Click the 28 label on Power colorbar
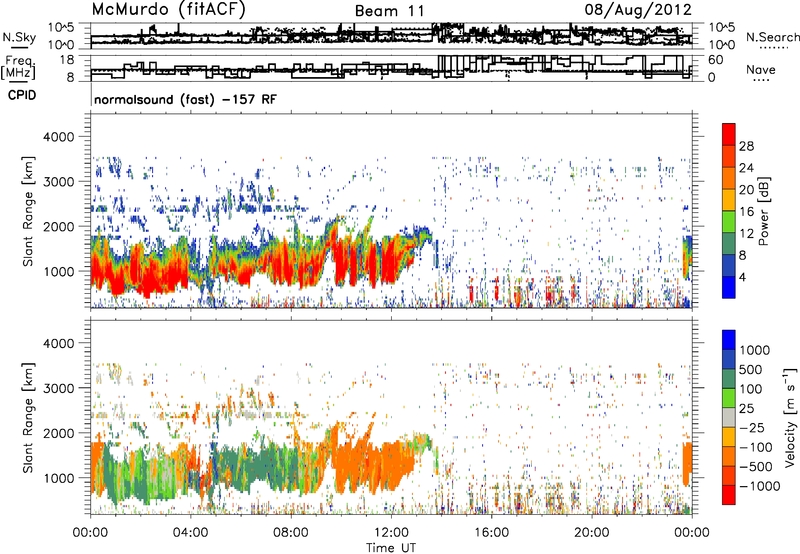800x554 pixels. pyautogui.click(x=746, y=146)
